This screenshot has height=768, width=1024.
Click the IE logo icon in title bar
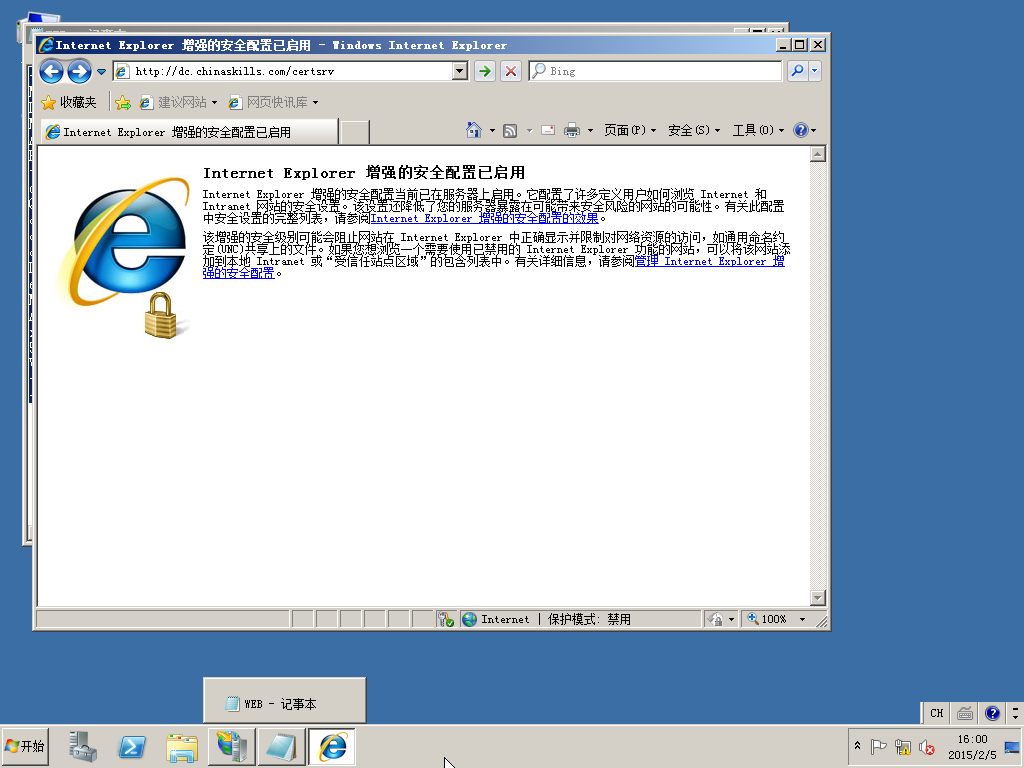46,45
